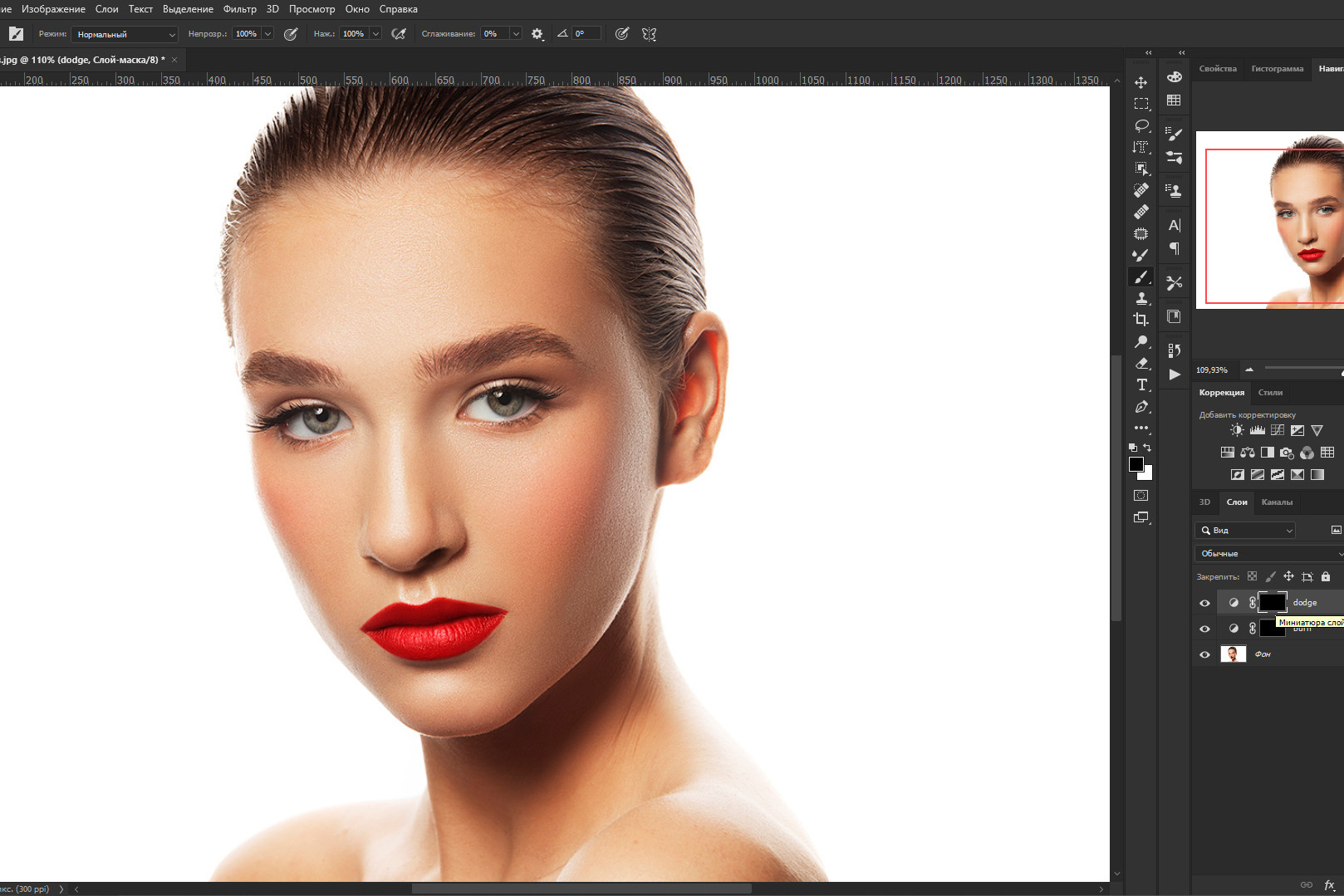Add a Brightness/Contrast adjustment
1344x896 pixels.
pos(1237,430)
